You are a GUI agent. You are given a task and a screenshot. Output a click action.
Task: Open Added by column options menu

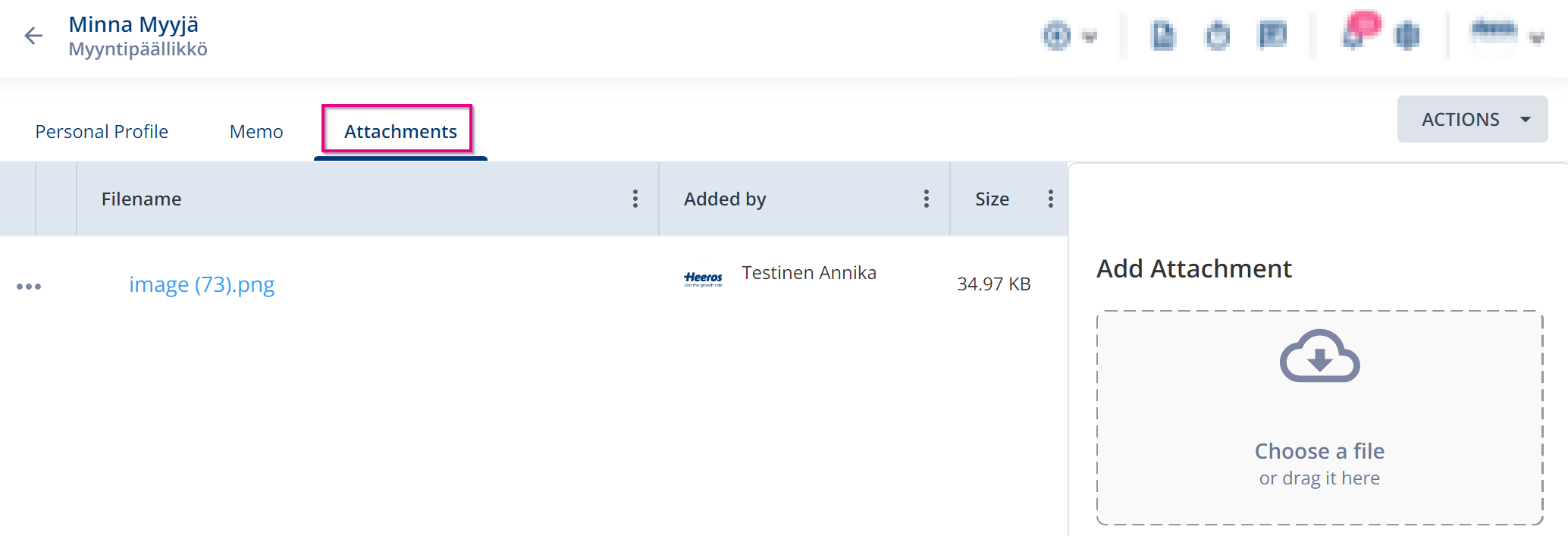click(926, 199)
